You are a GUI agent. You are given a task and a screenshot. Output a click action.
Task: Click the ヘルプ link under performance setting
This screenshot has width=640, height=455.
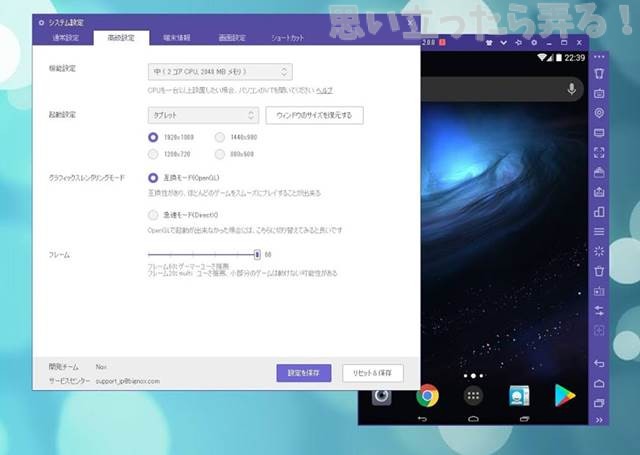(325, 91)
